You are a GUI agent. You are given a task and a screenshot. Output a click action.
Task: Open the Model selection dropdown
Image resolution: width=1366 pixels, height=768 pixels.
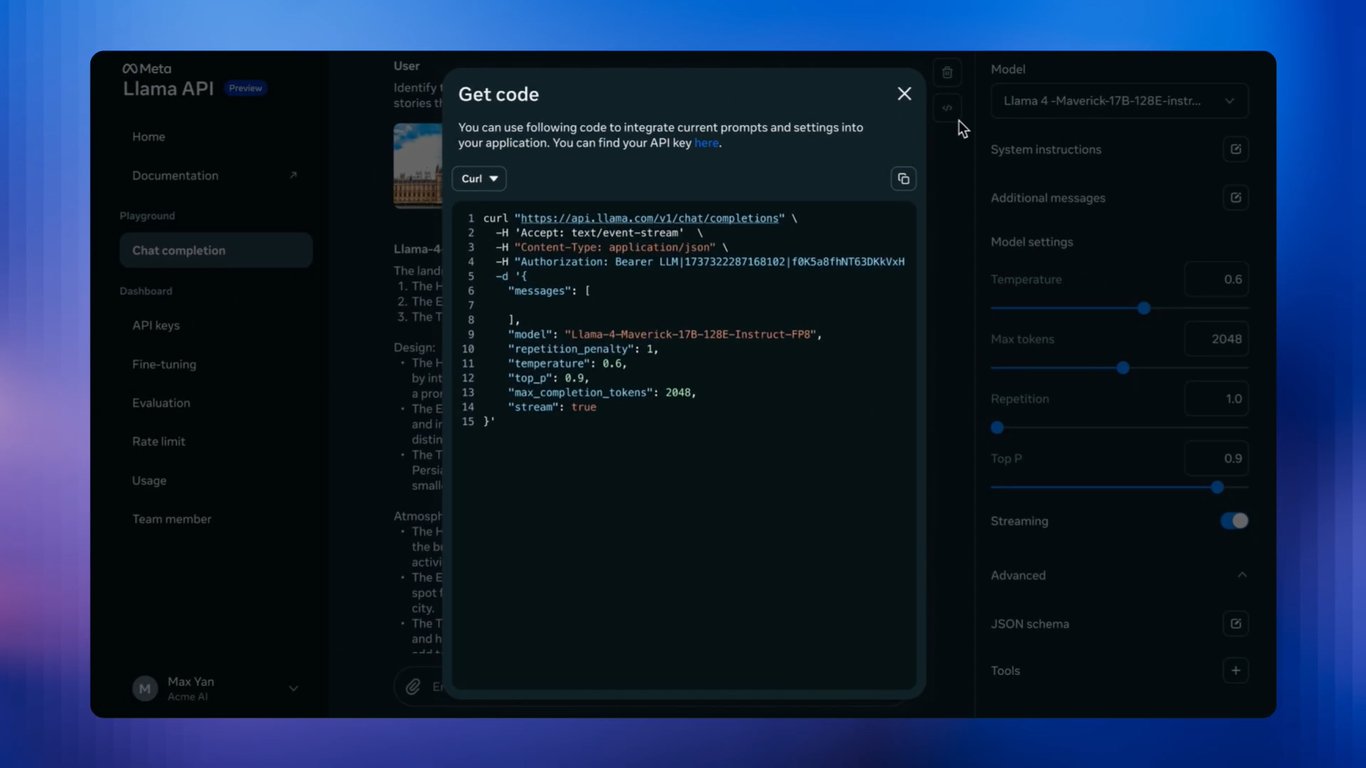1119,101
